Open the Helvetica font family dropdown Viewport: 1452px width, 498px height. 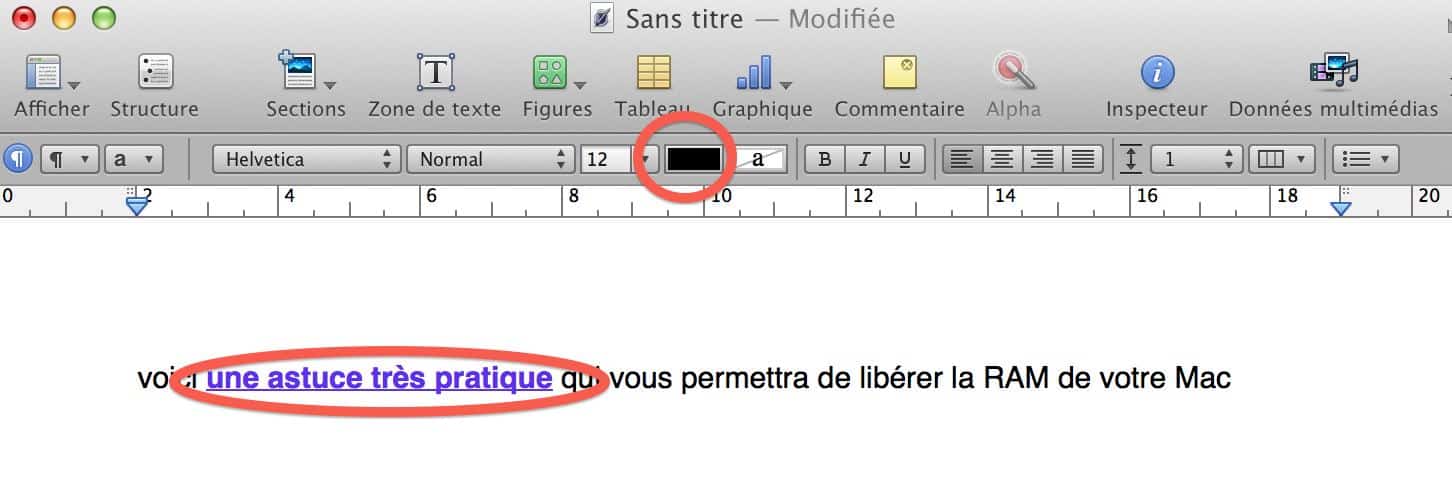point(305,158)
